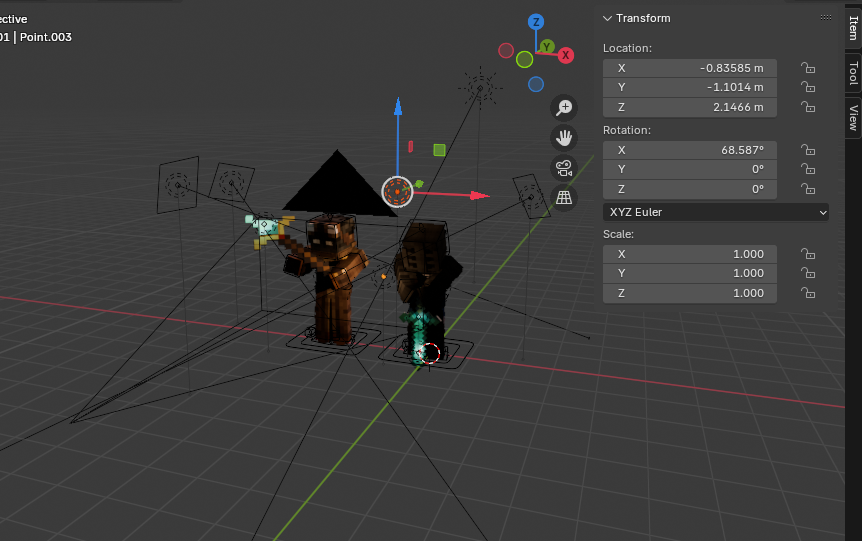The width and height of the screenshot is (862, 541).
Task: Lock Location Y value
Action: coord(808,87)
